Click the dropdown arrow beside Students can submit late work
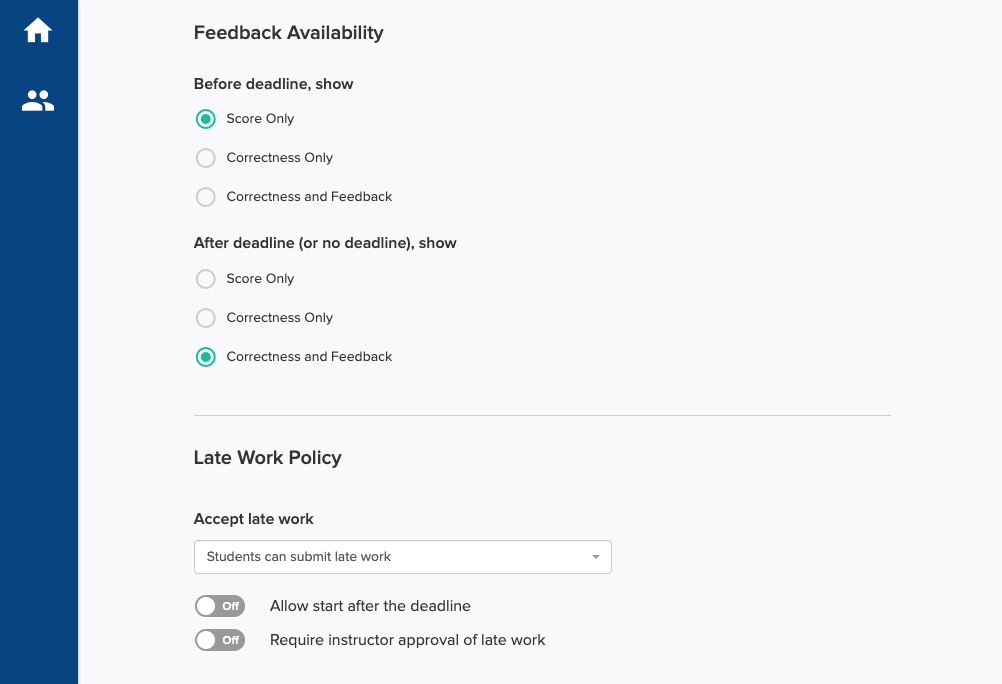1002x684 pixels. (596, 557)
